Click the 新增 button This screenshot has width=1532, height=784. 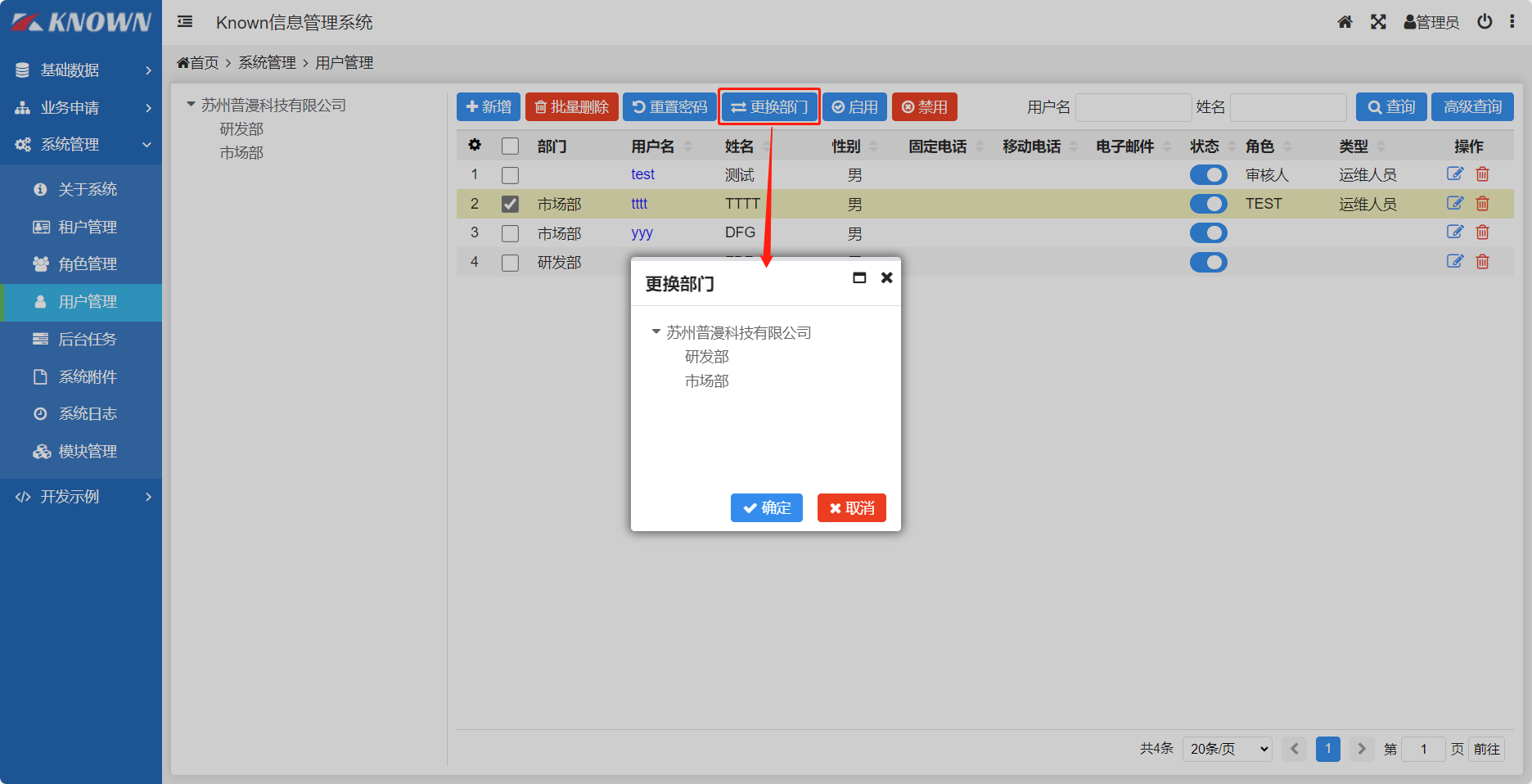point(489,107)
